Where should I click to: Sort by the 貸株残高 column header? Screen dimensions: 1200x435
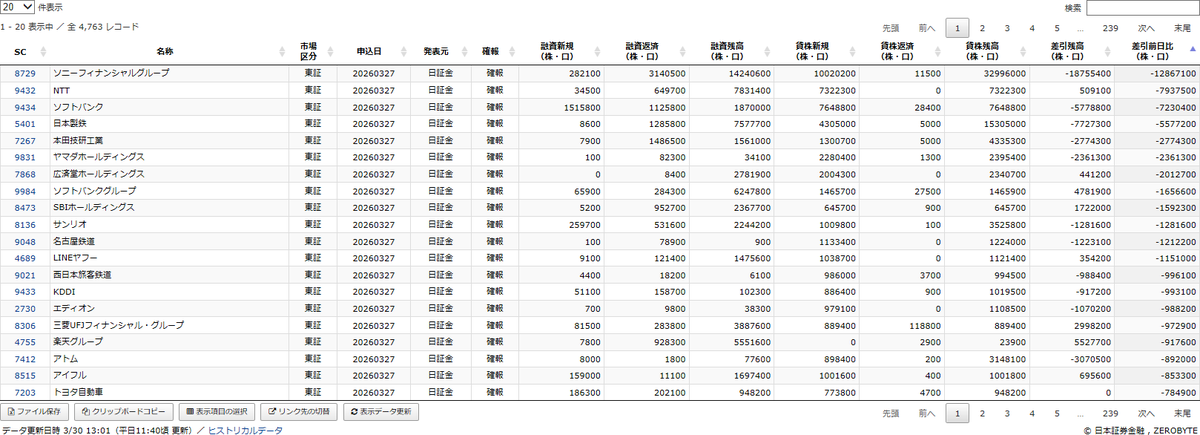(988, 51)
